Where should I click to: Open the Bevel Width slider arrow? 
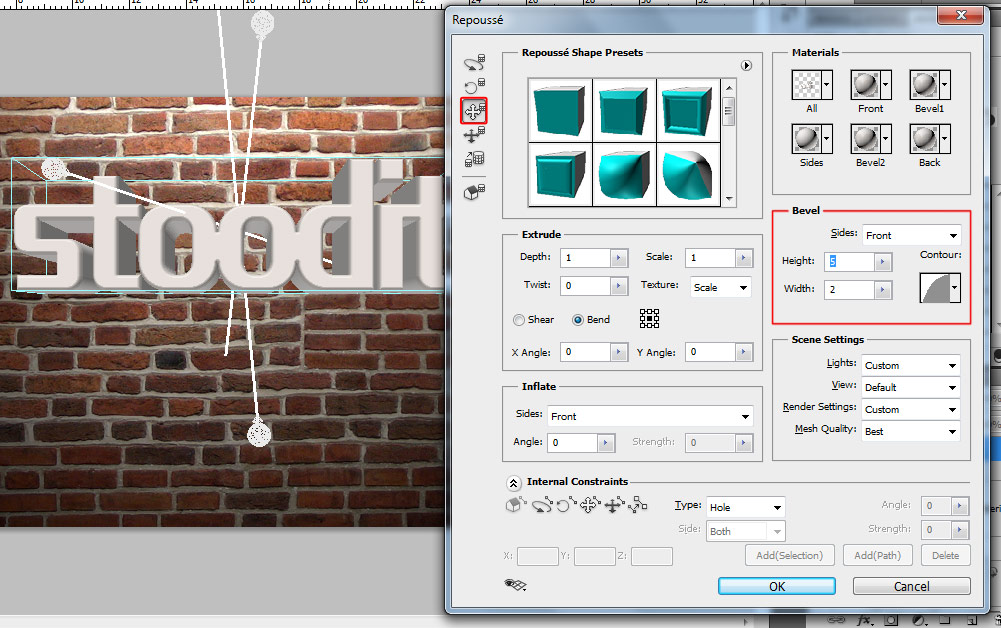(x=883, y=290)
